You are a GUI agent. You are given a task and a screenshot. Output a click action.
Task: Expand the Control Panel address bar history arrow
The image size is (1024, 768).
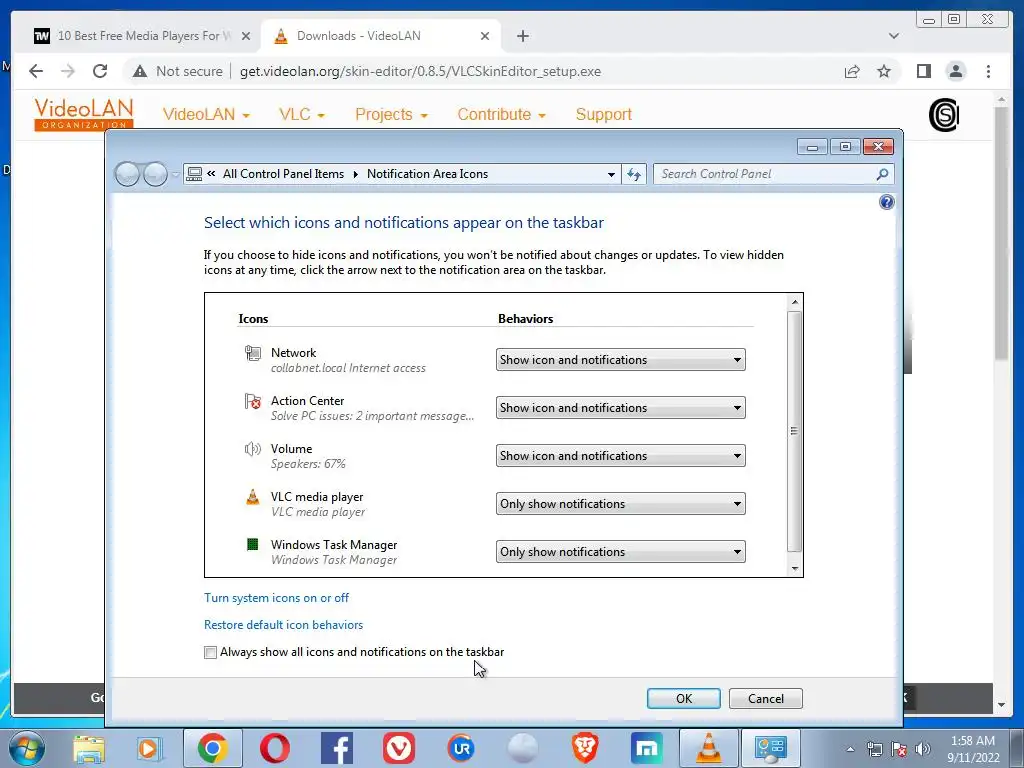coord(611,174)
